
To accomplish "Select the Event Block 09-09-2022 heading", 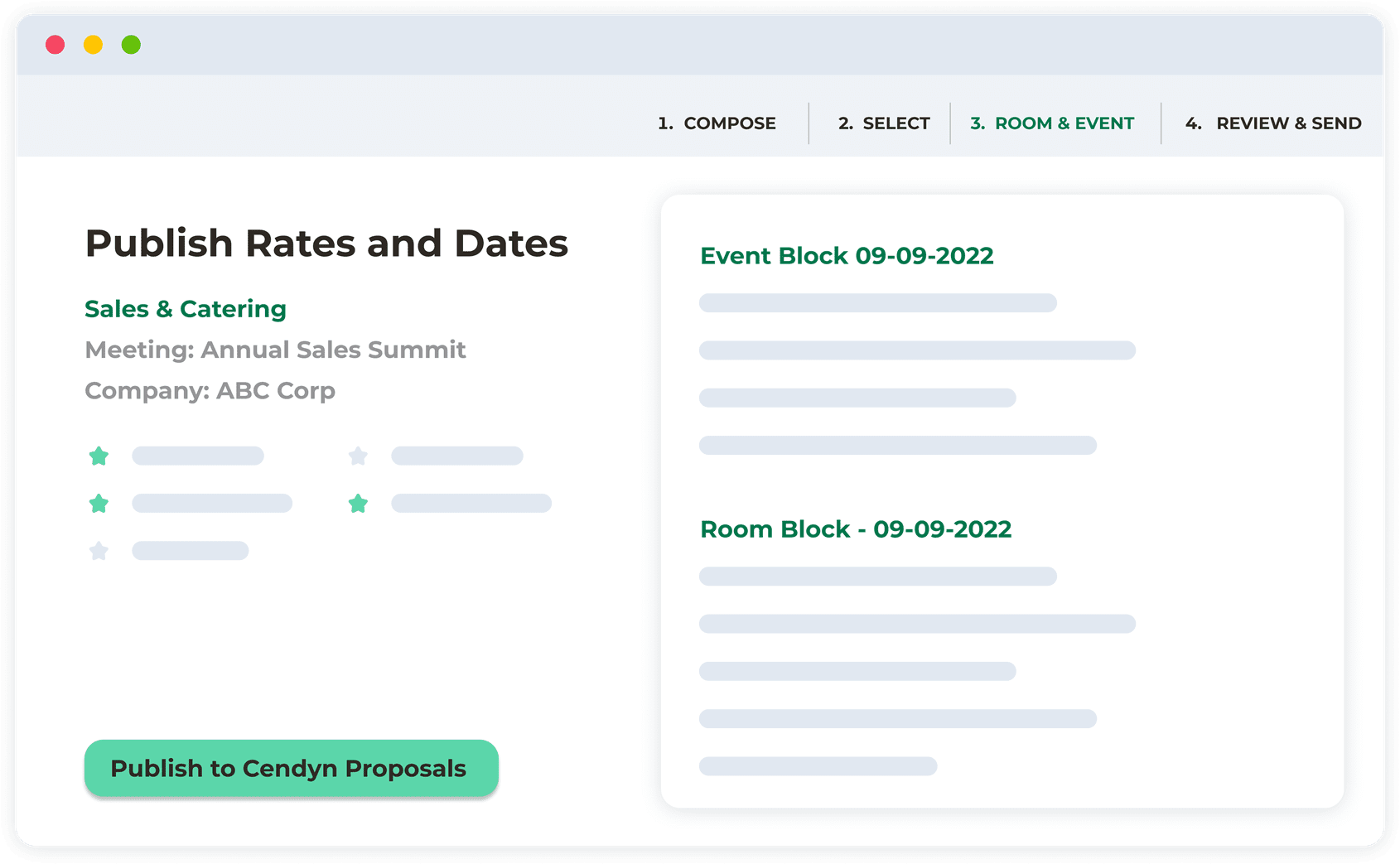I will pyautogui.click(x=847, y=256).
